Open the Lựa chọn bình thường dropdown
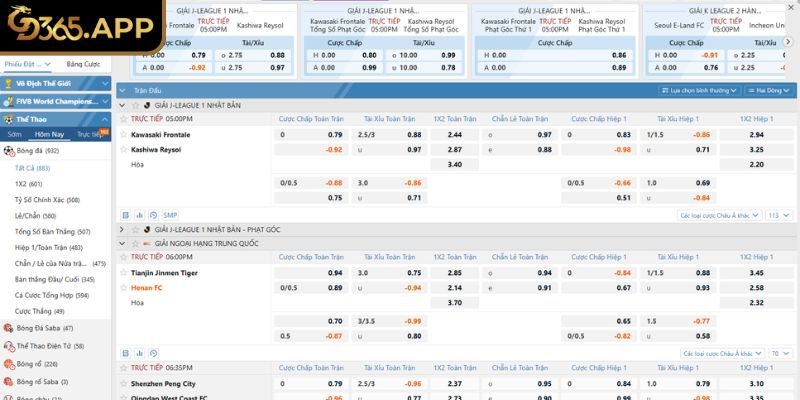 point(704,90)
